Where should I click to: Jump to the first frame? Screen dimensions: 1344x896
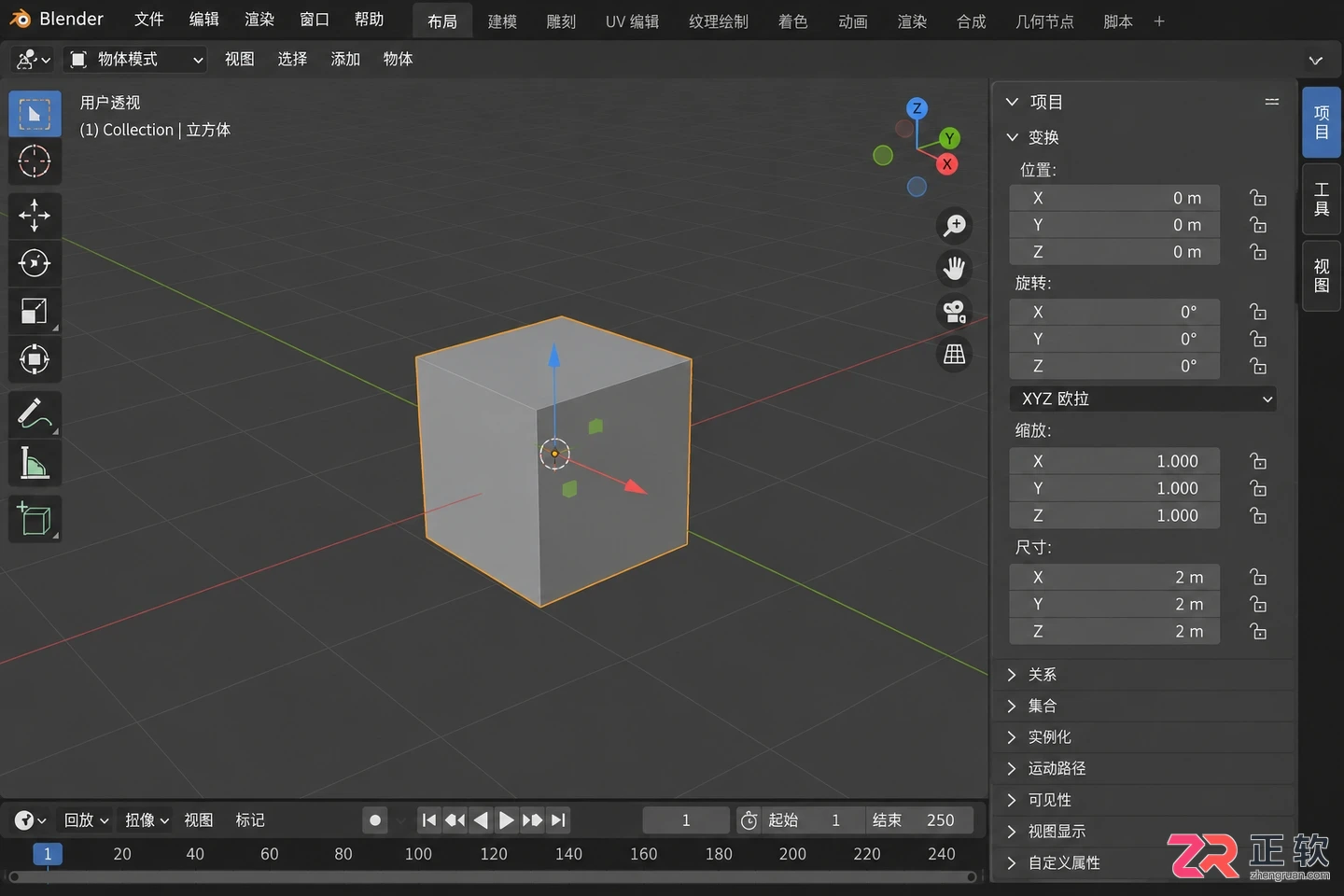tap(428, 820)
